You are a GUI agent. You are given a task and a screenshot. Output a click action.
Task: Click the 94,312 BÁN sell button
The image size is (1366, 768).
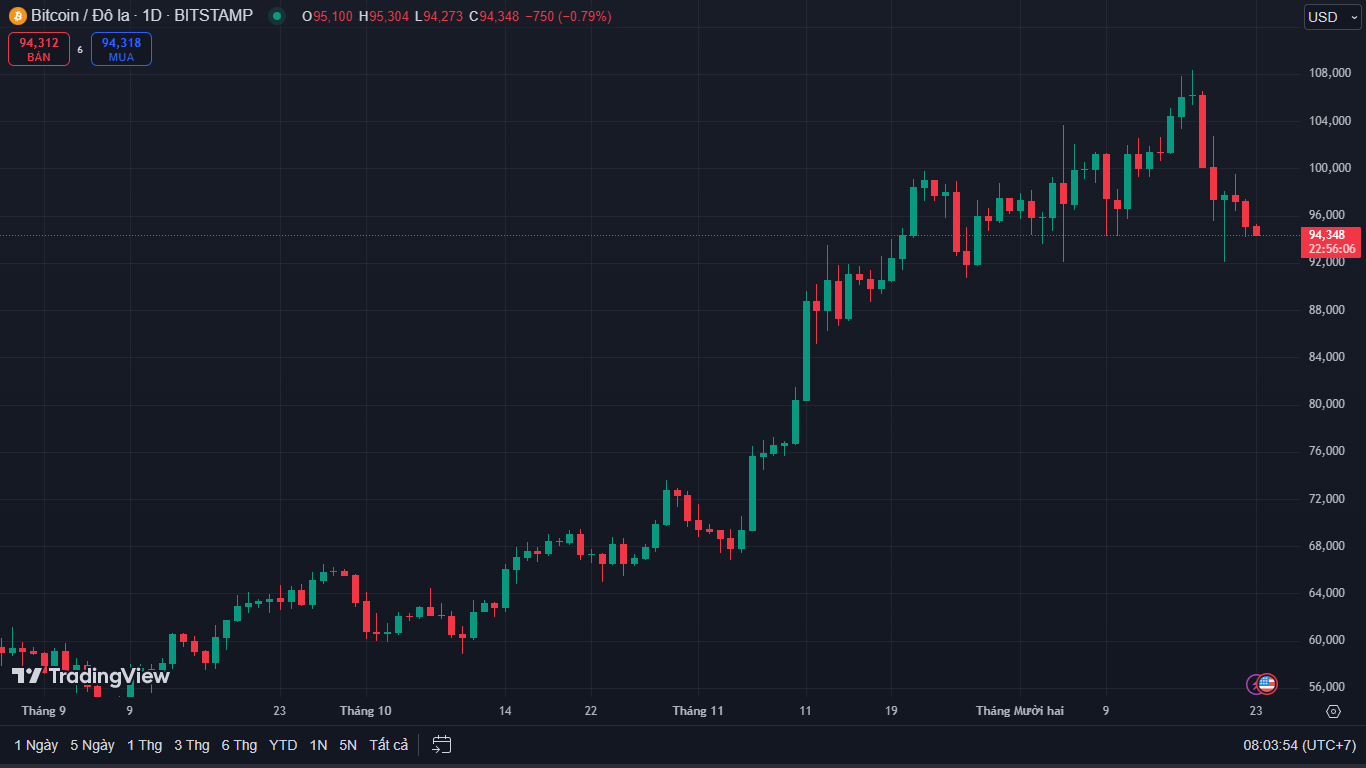(39, 49)
